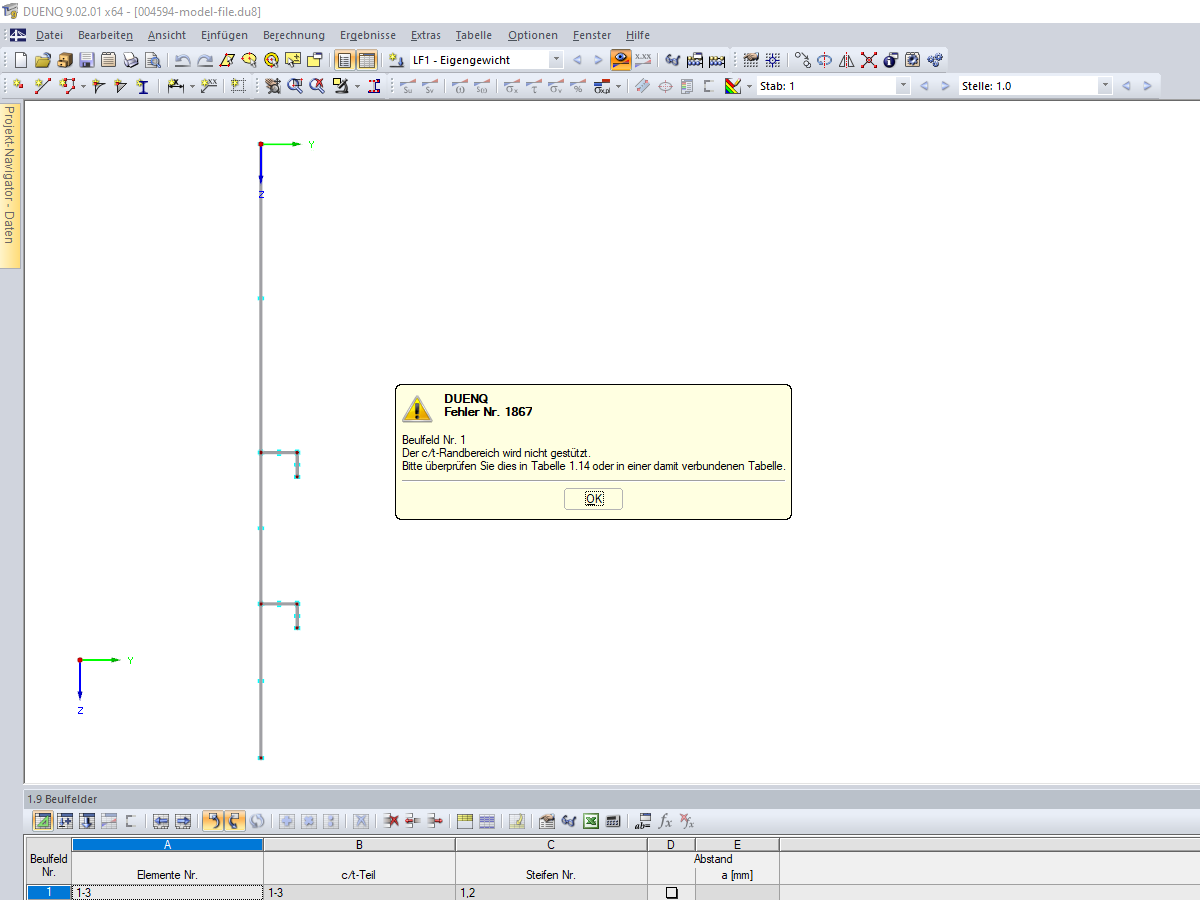This screenshot has width=1200, height=900.
Task: Click the fx formula icon in table toolbar
Action: (665, 821)
